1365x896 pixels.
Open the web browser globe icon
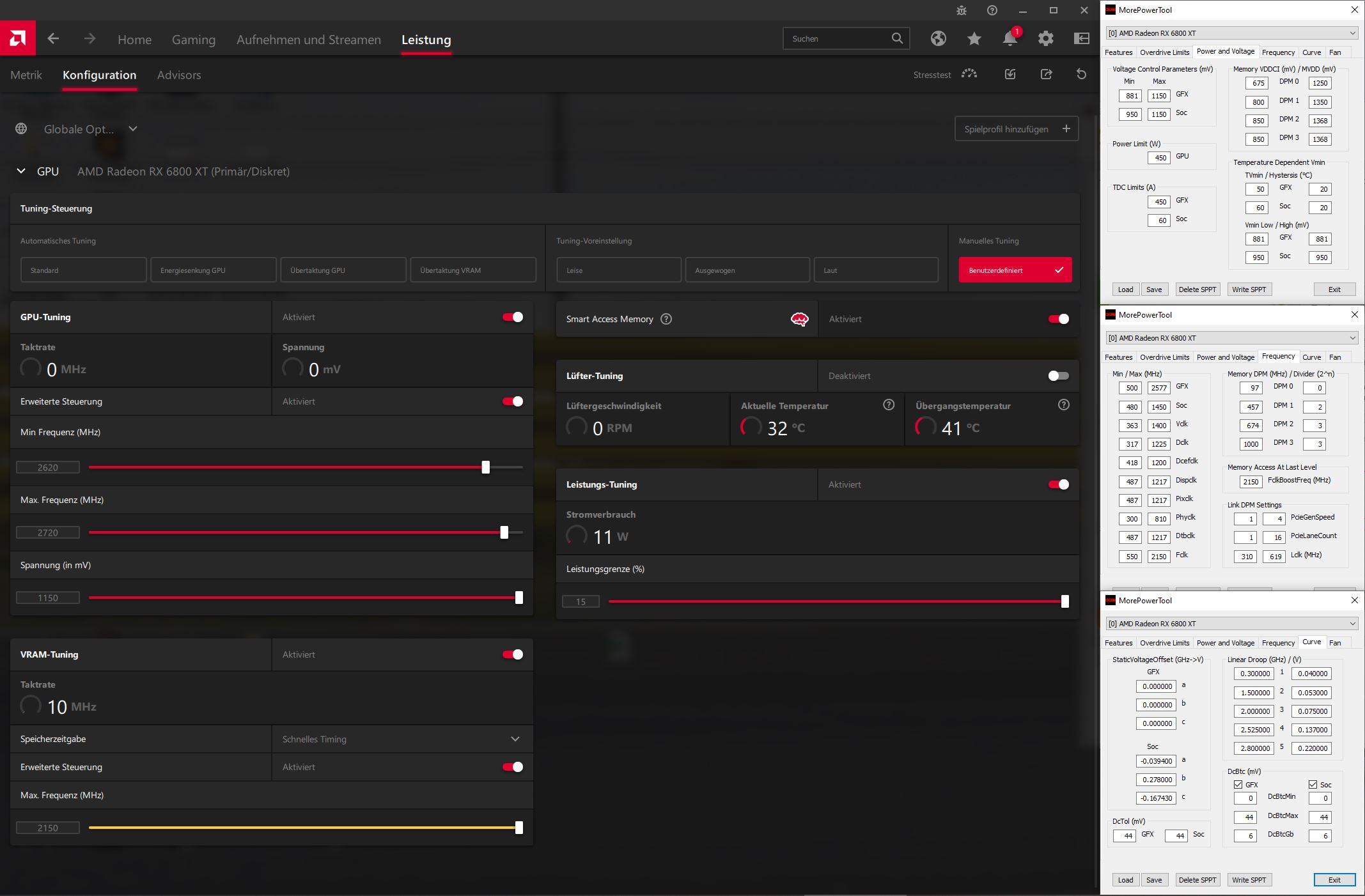(938, 38)
